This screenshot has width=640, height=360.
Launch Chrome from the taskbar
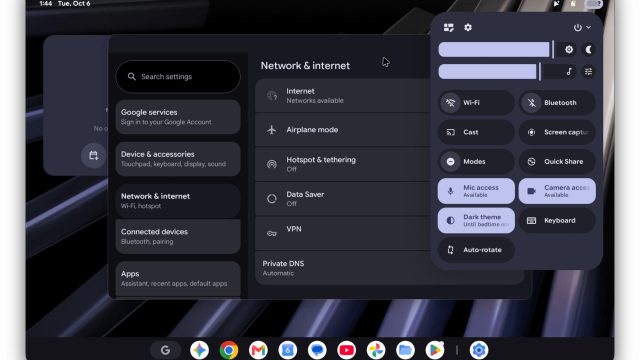(x=229, y=350)
